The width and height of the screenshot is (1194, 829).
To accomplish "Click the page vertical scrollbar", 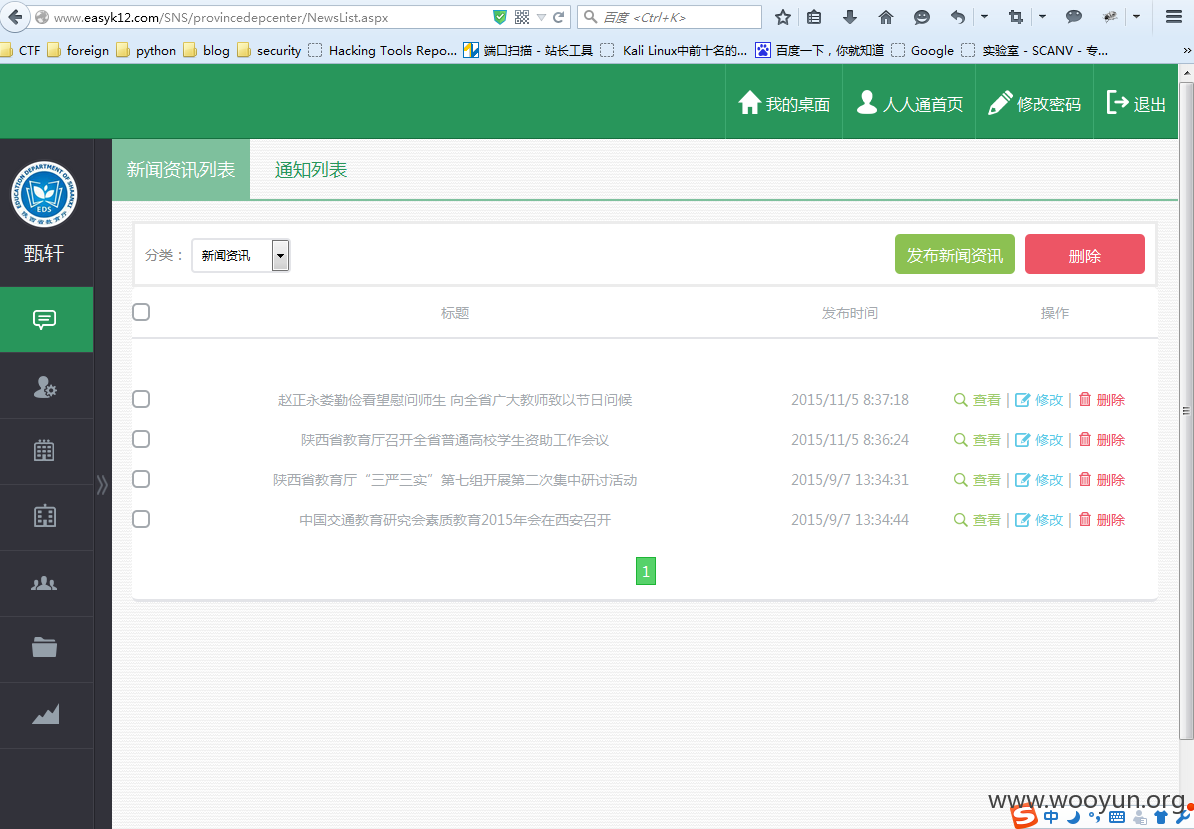I will pyautogui.click(x=1186, y=410).
